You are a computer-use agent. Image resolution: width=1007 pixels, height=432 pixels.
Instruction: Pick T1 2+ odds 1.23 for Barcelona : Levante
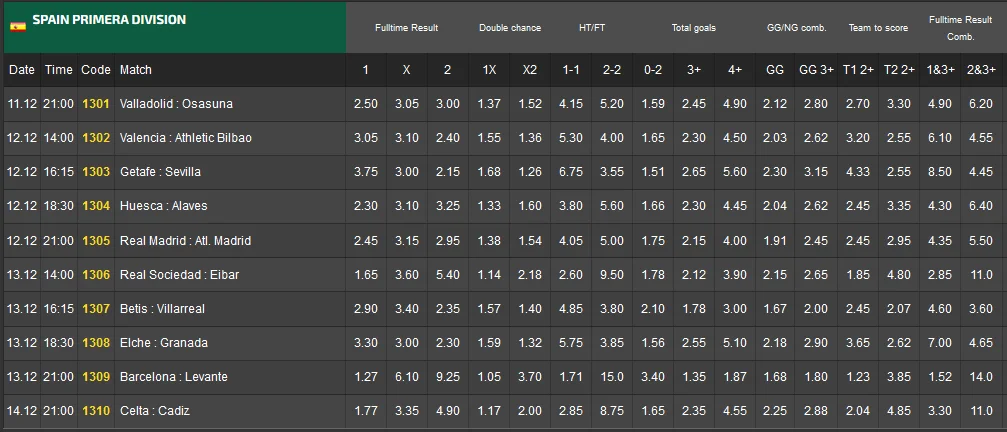click(856, 377)
